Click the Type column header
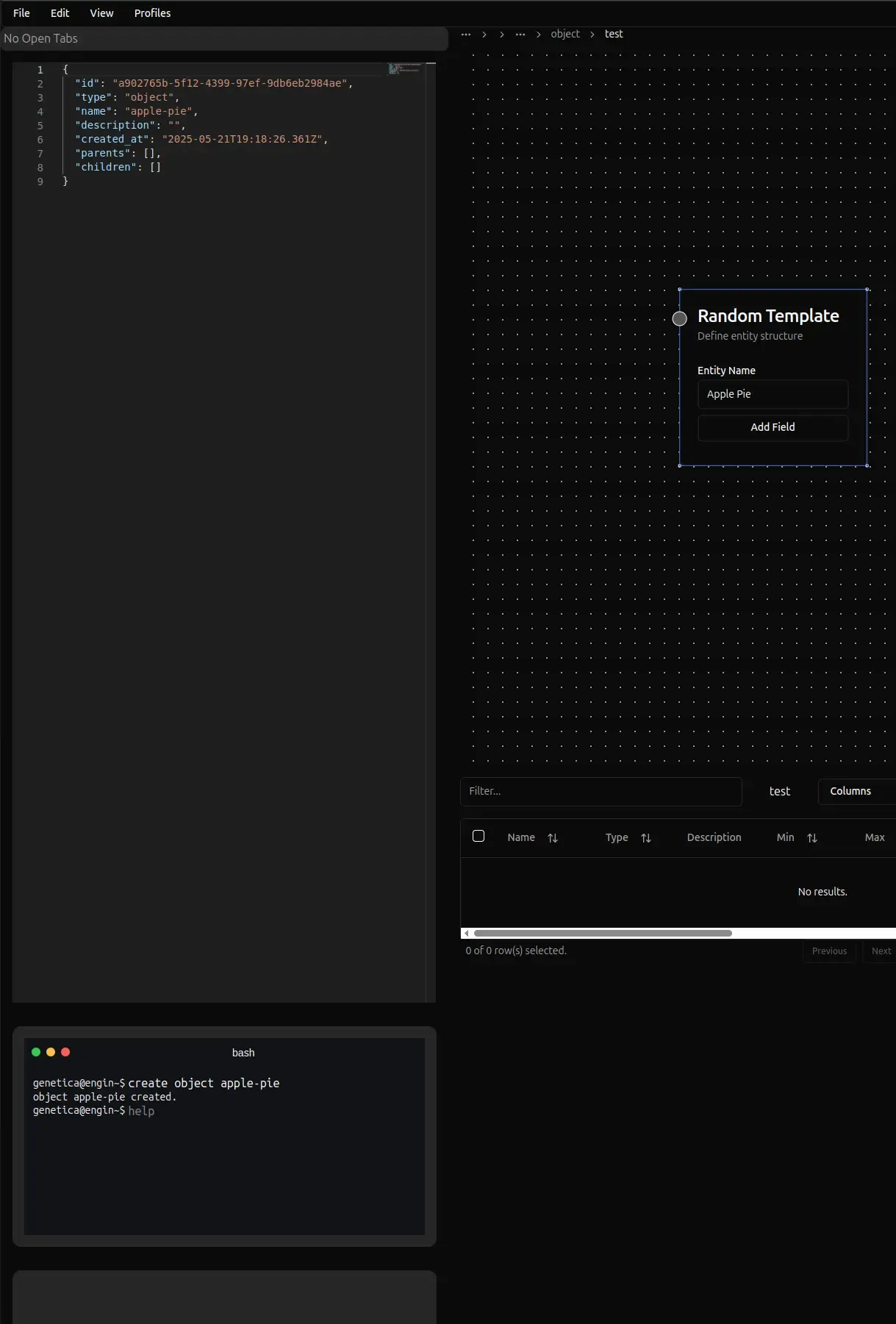Image resolution: width=896 pixels, height=1324 pixels. (617, 837)
